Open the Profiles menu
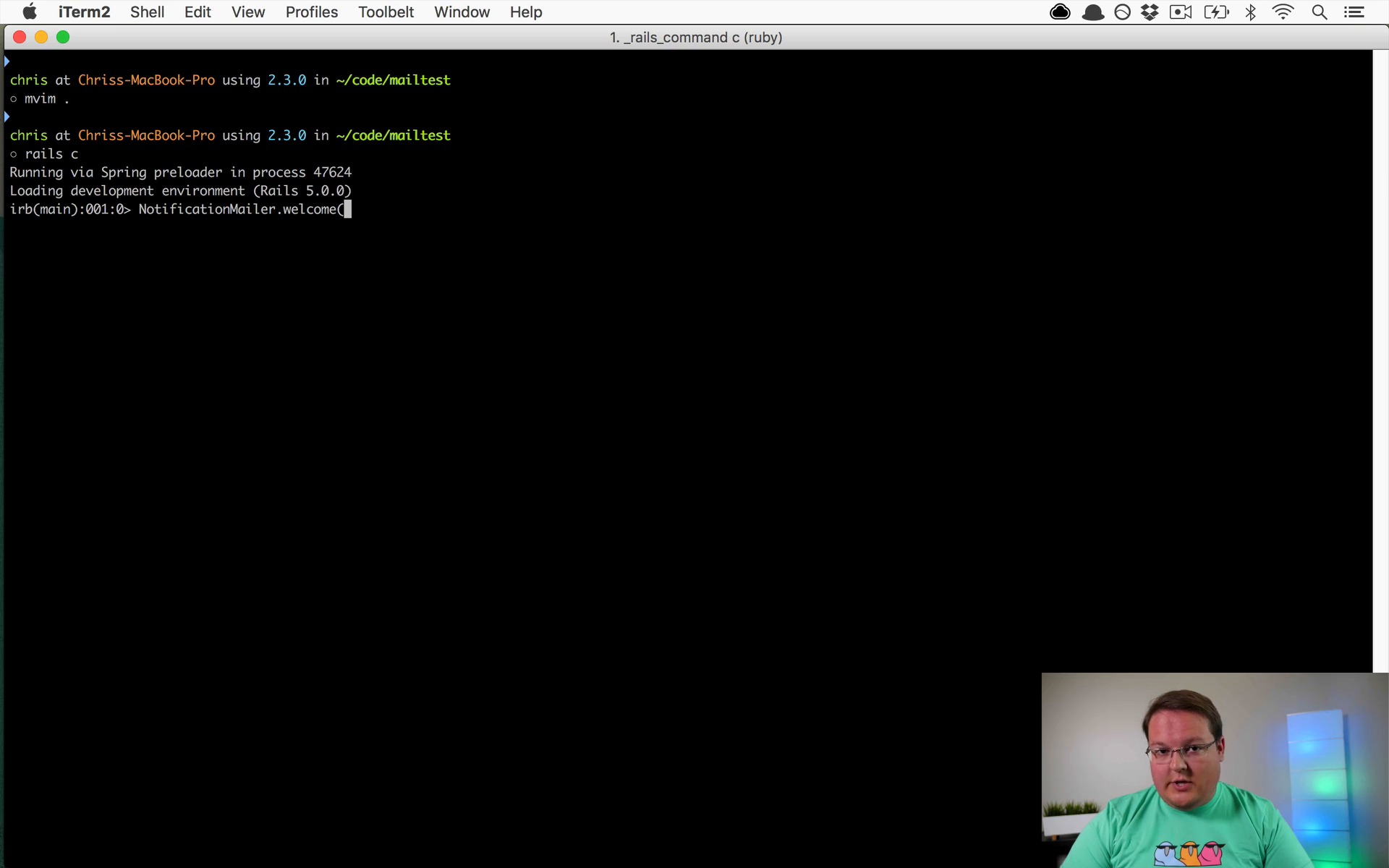This screenshot has width=1389, height=868. click(x=312, y=12)
